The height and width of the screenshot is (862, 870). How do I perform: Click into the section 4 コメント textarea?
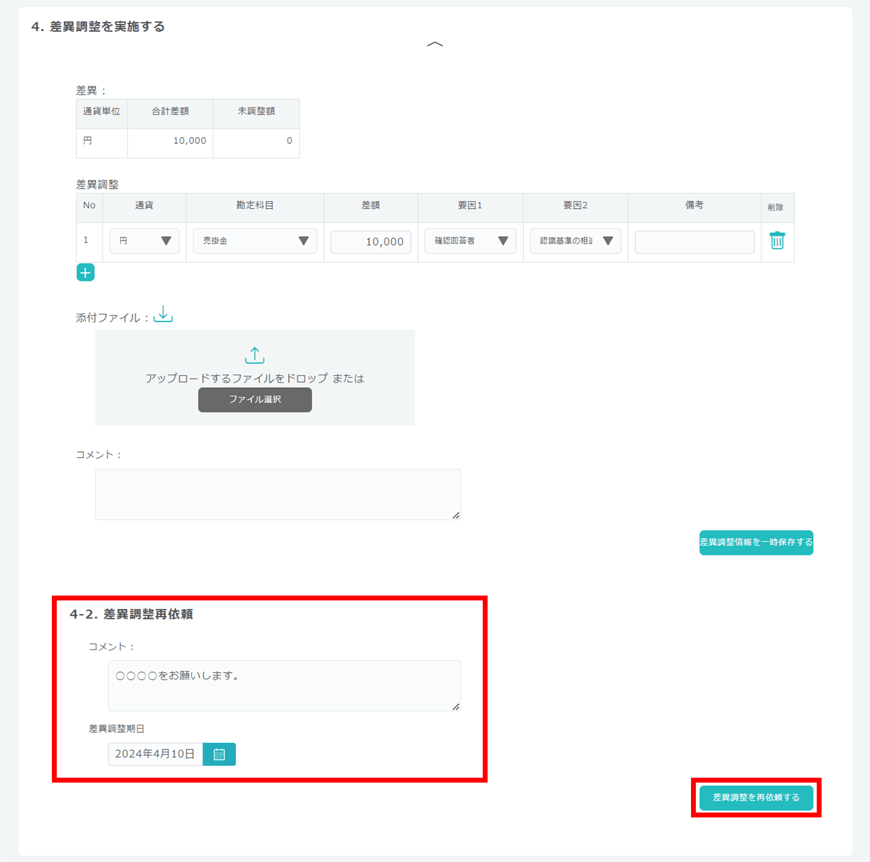[x=278, y=494]
